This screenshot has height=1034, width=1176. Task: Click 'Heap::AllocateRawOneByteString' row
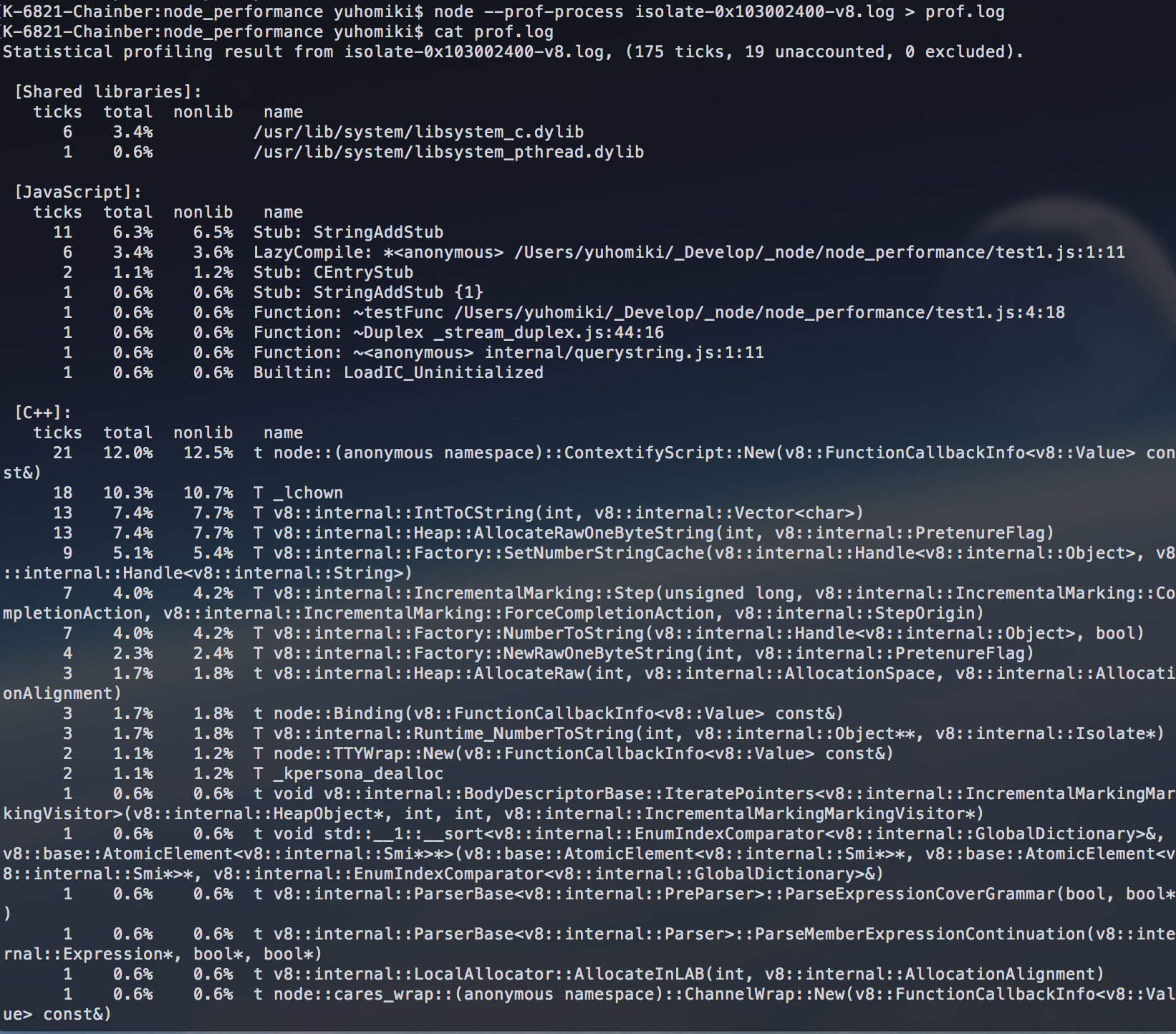tap(554, 533)
